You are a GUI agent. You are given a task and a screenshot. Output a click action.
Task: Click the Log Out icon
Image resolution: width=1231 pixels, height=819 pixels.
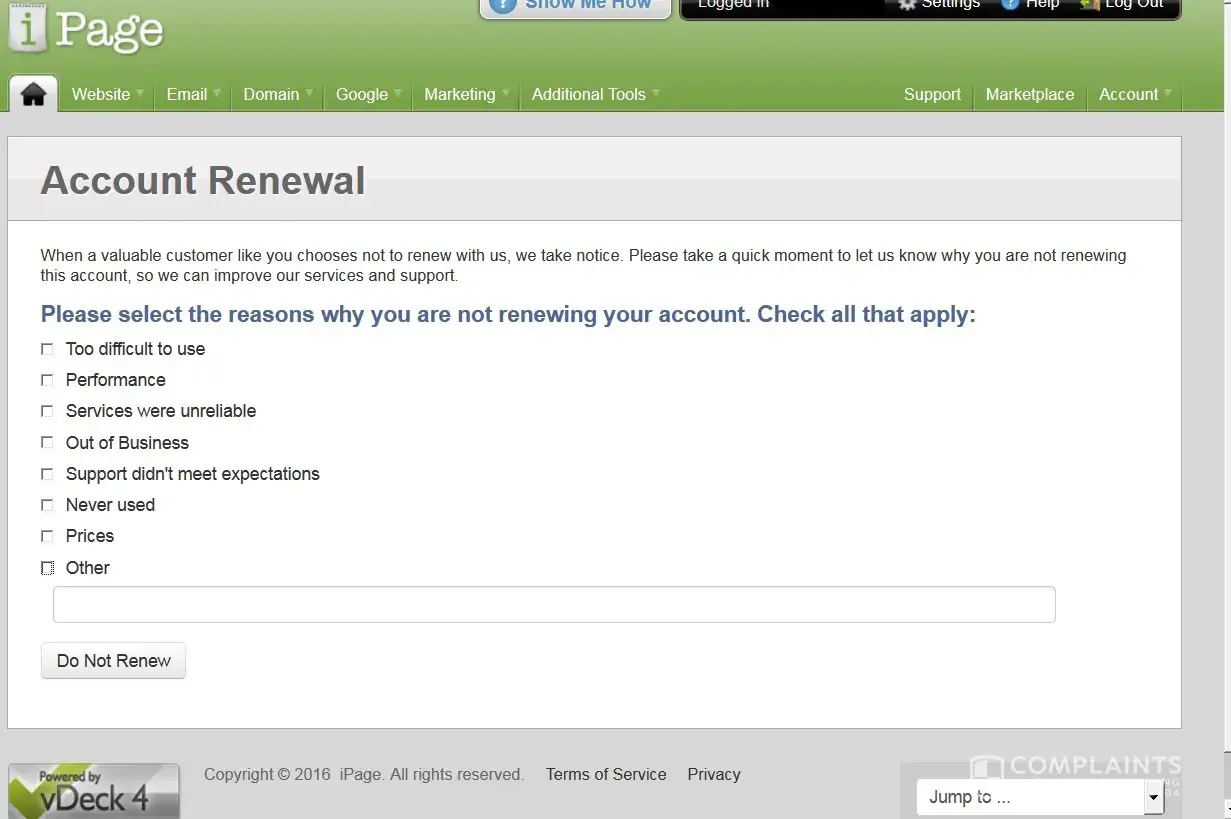click(1089, 5)
